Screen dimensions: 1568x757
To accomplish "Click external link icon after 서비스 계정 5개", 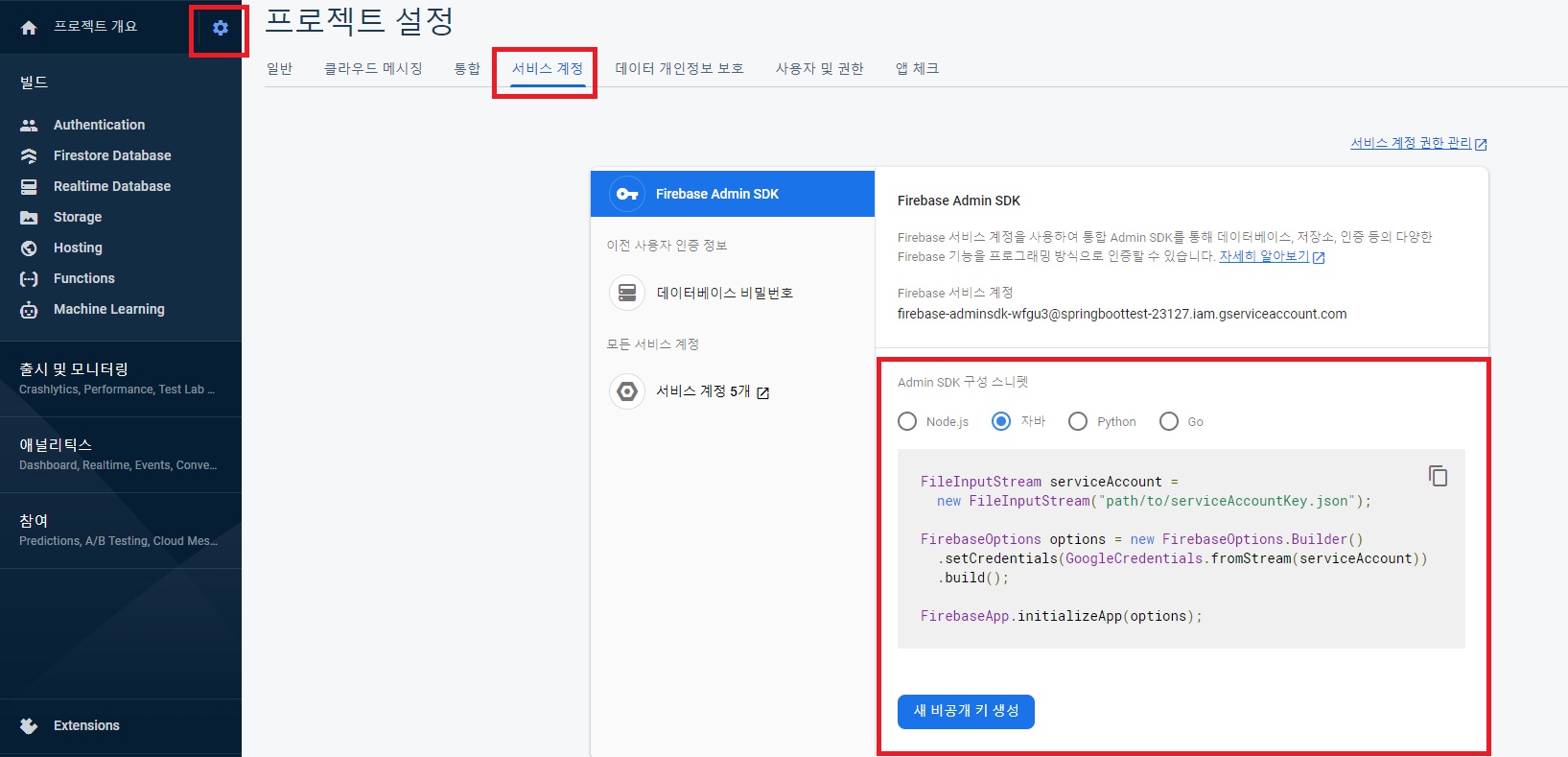I will tap(763, 392).
